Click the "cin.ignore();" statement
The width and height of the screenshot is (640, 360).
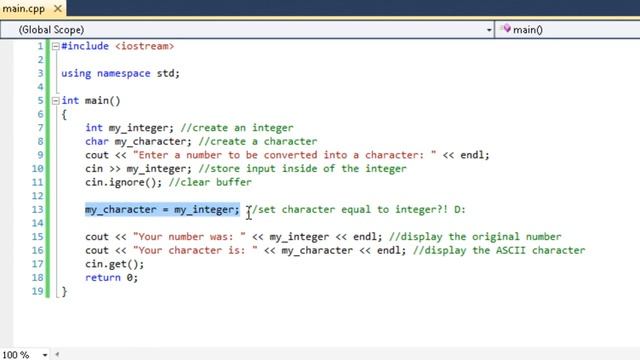124,182
